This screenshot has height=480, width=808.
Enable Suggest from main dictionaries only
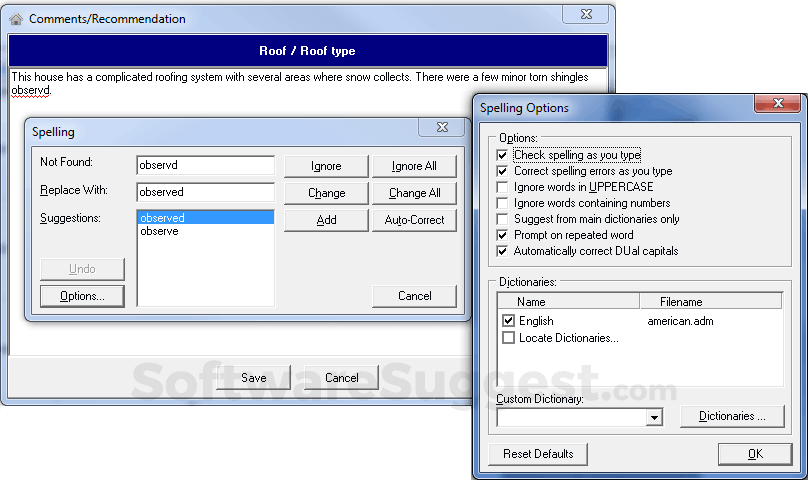[x=502, y=219]
